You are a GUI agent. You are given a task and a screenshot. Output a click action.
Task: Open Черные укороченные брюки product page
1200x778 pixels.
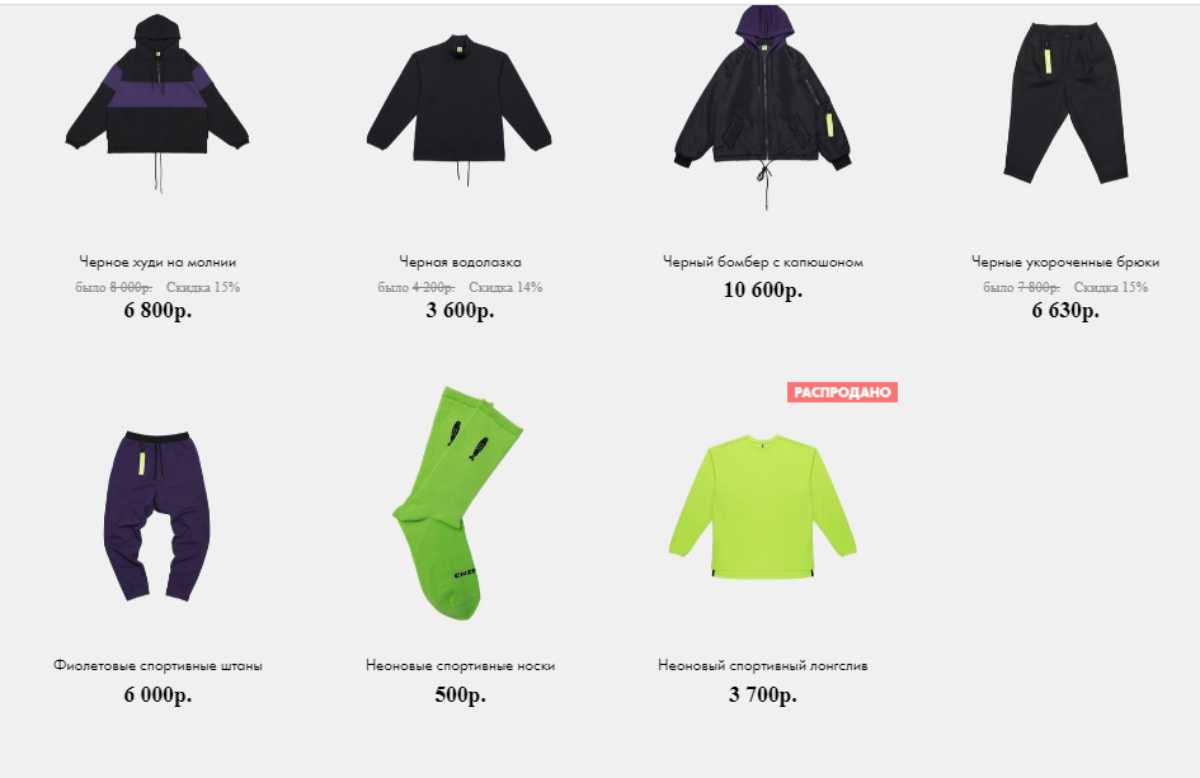(1066, 262)
